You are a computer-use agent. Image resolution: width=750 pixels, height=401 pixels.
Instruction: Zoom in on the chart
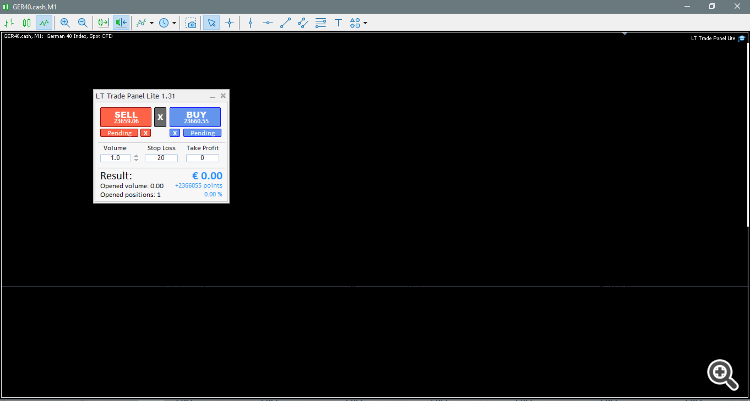(x=65, y=22)
